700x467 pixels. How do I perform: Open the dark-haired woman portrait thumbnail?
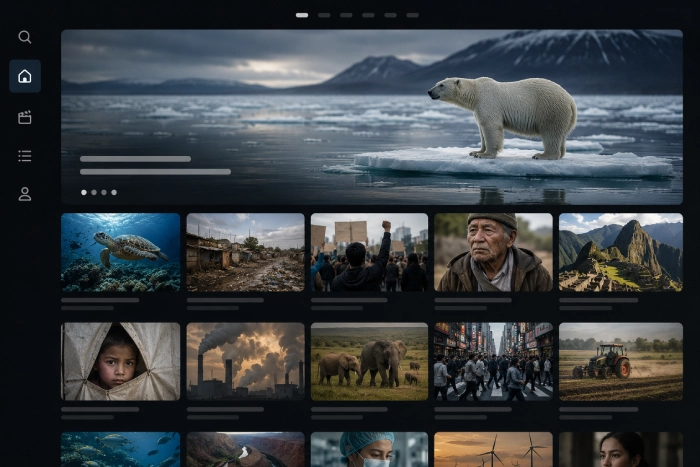pos(621,449)
